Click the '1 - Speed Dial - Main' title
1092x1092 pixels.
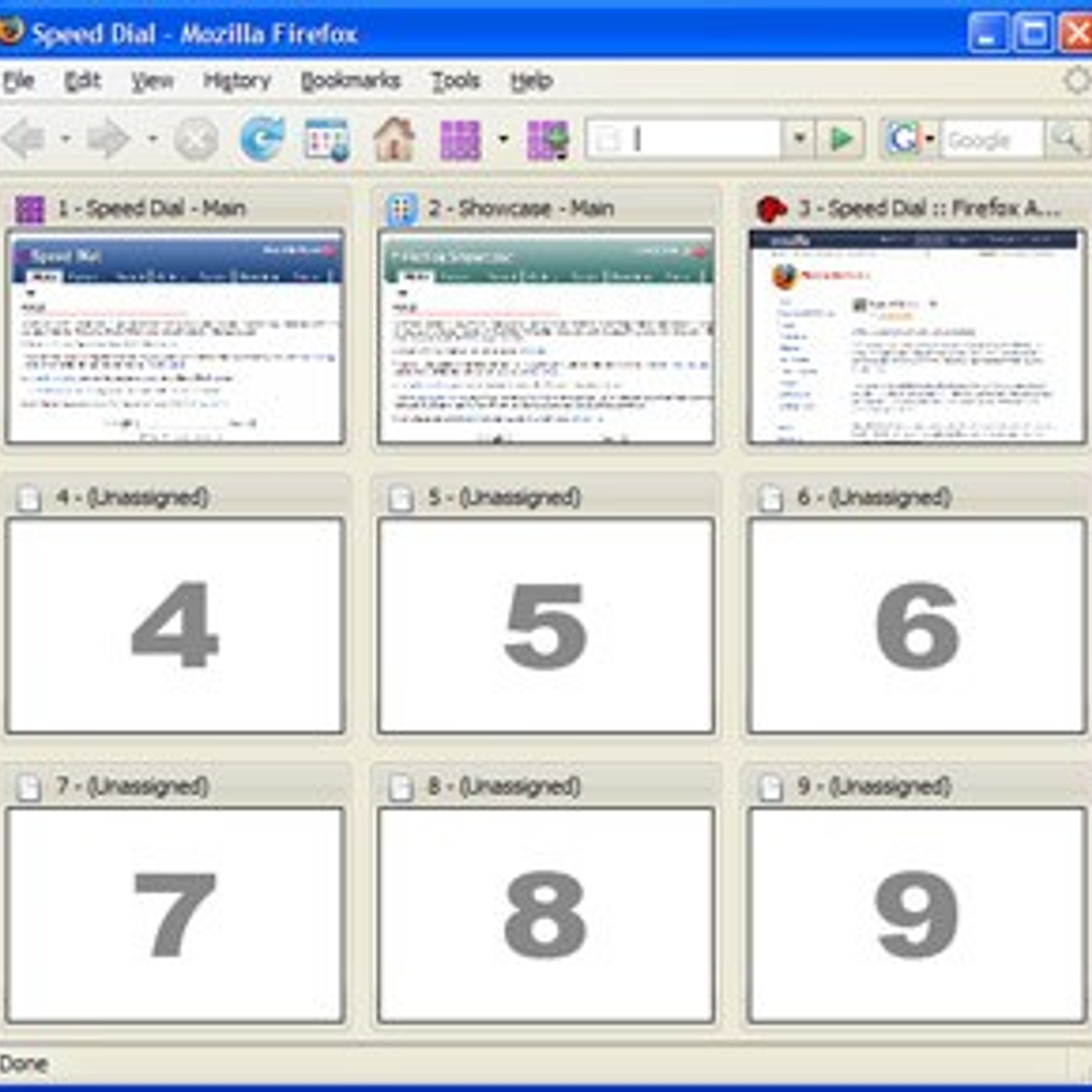[x=151, y=208]
